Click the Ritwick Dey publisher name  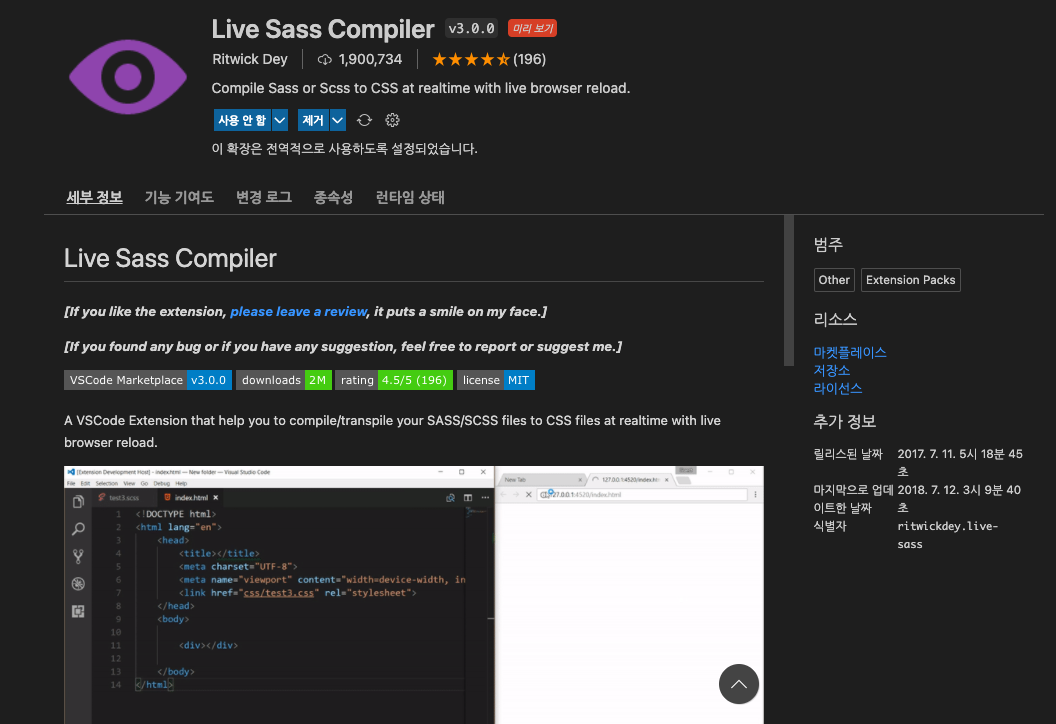point(250,59)
